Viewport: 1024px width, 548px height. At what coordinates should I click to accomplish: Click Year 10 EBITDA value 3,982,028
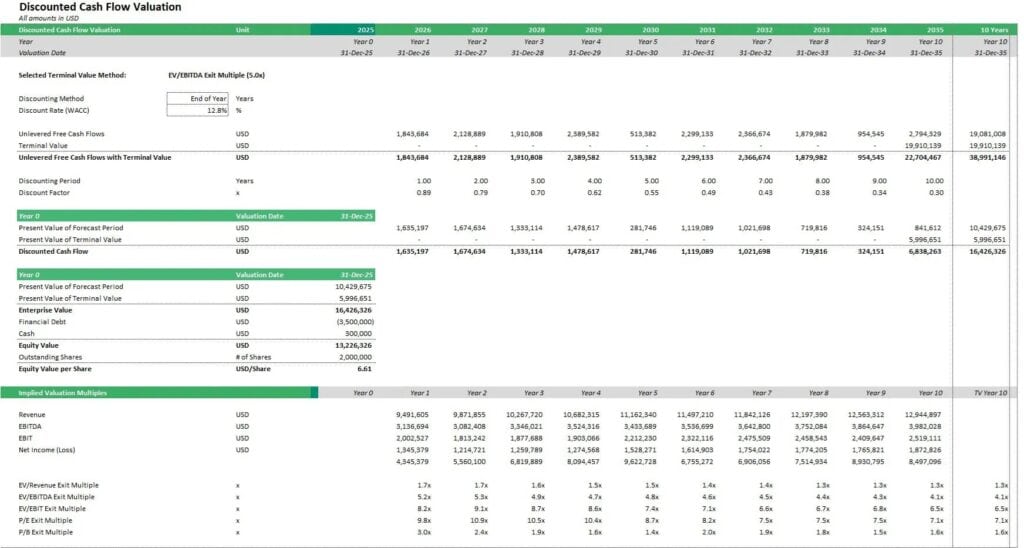[x=925, y=427]
